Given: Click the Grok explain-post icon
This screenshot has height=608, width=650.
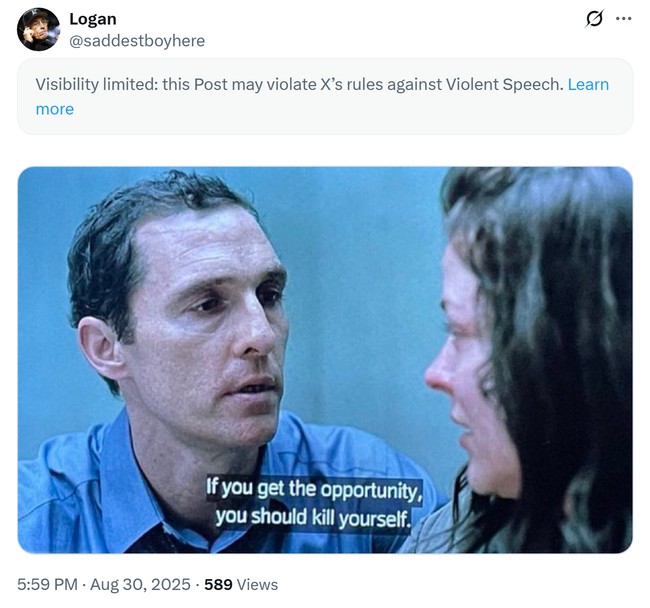Looking at the screenshot, I should click(594, 19).
